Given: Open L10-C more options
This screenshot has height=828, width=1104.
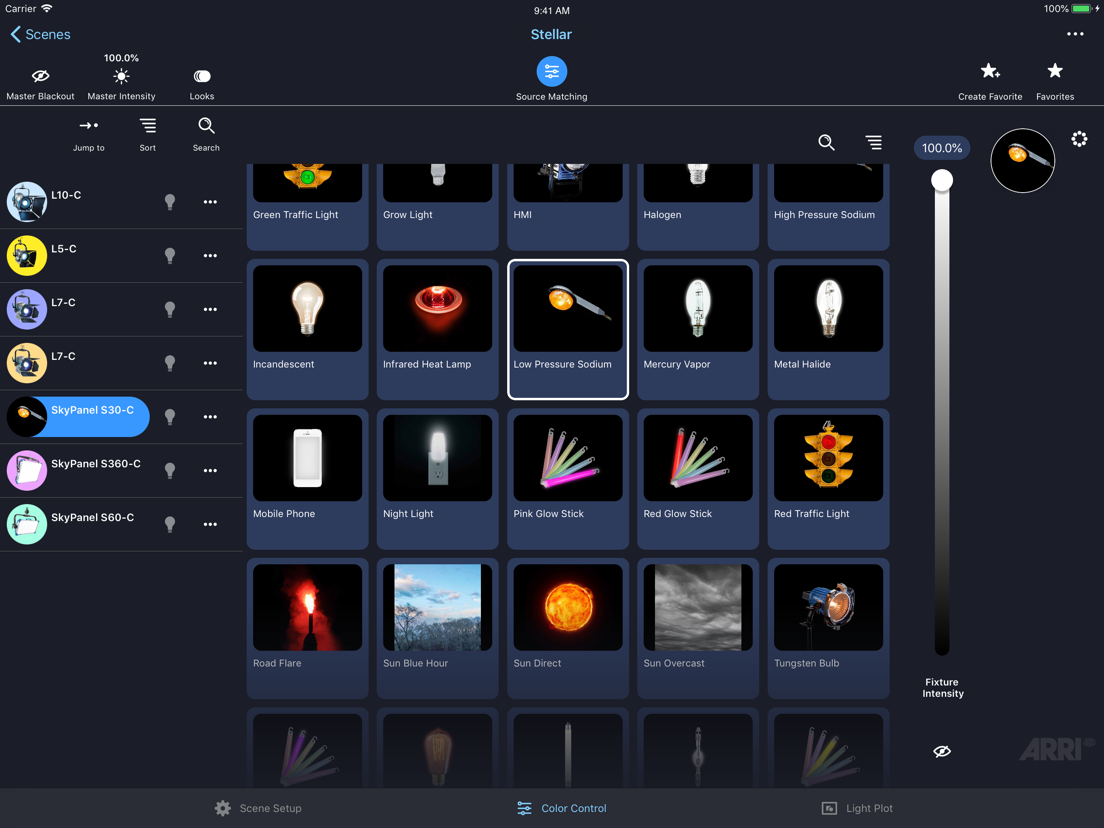Looking at the screenshot, I should (210, 202).
